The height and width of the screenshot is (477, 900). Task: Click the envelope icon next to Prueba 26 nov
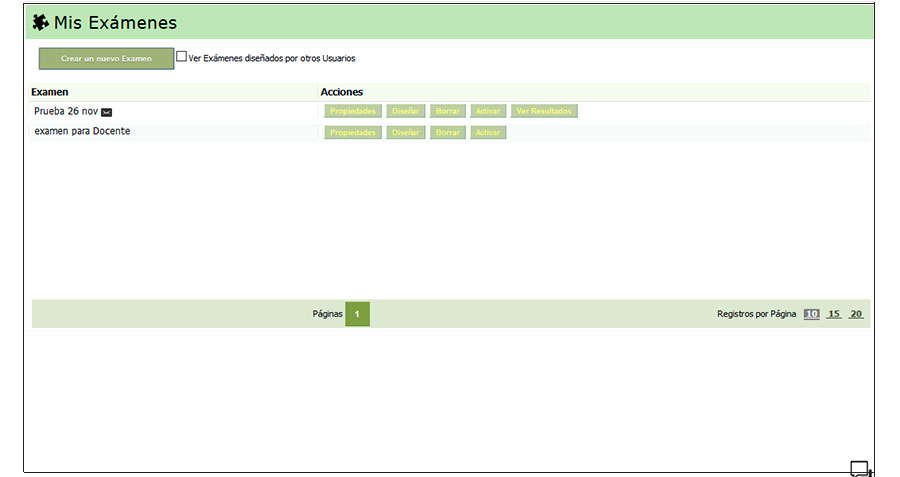coord(107,112)
